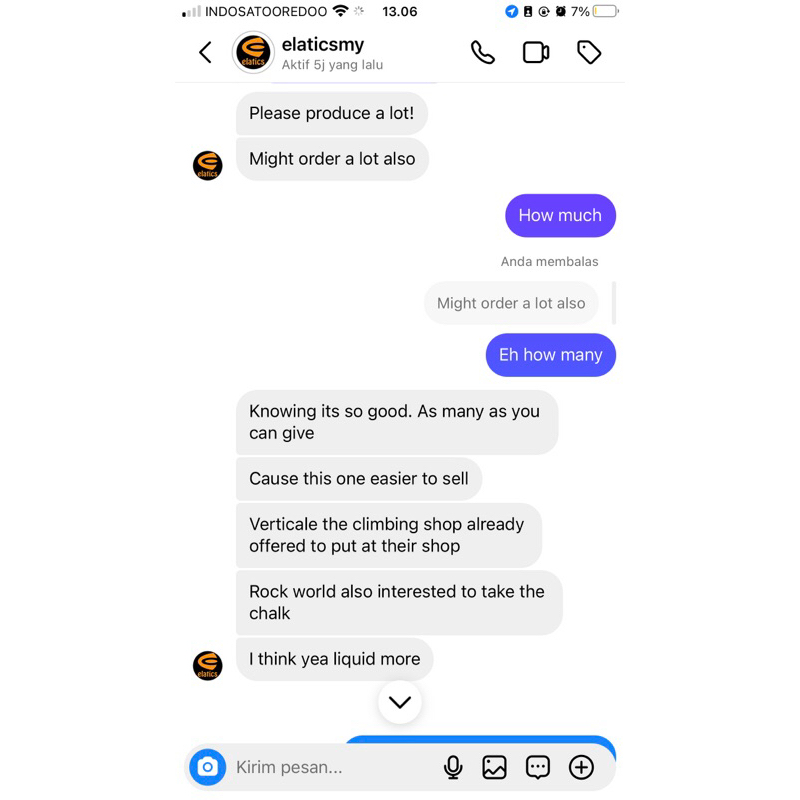
Task: Open the camera from message bar
Action: click(x=208, y=767)
